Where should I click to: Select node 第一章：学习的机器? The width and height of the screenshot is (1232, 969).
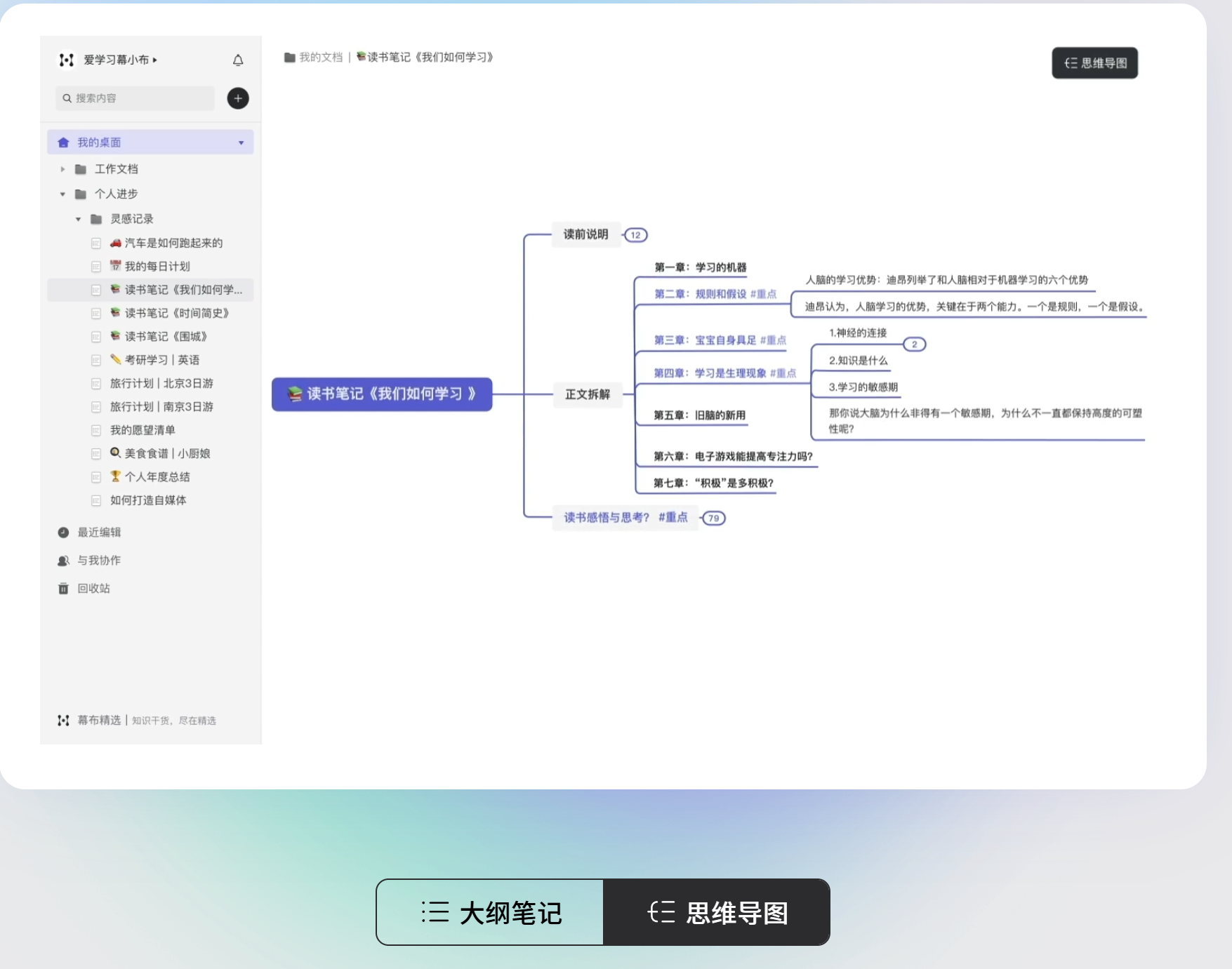tap(701, 267)
